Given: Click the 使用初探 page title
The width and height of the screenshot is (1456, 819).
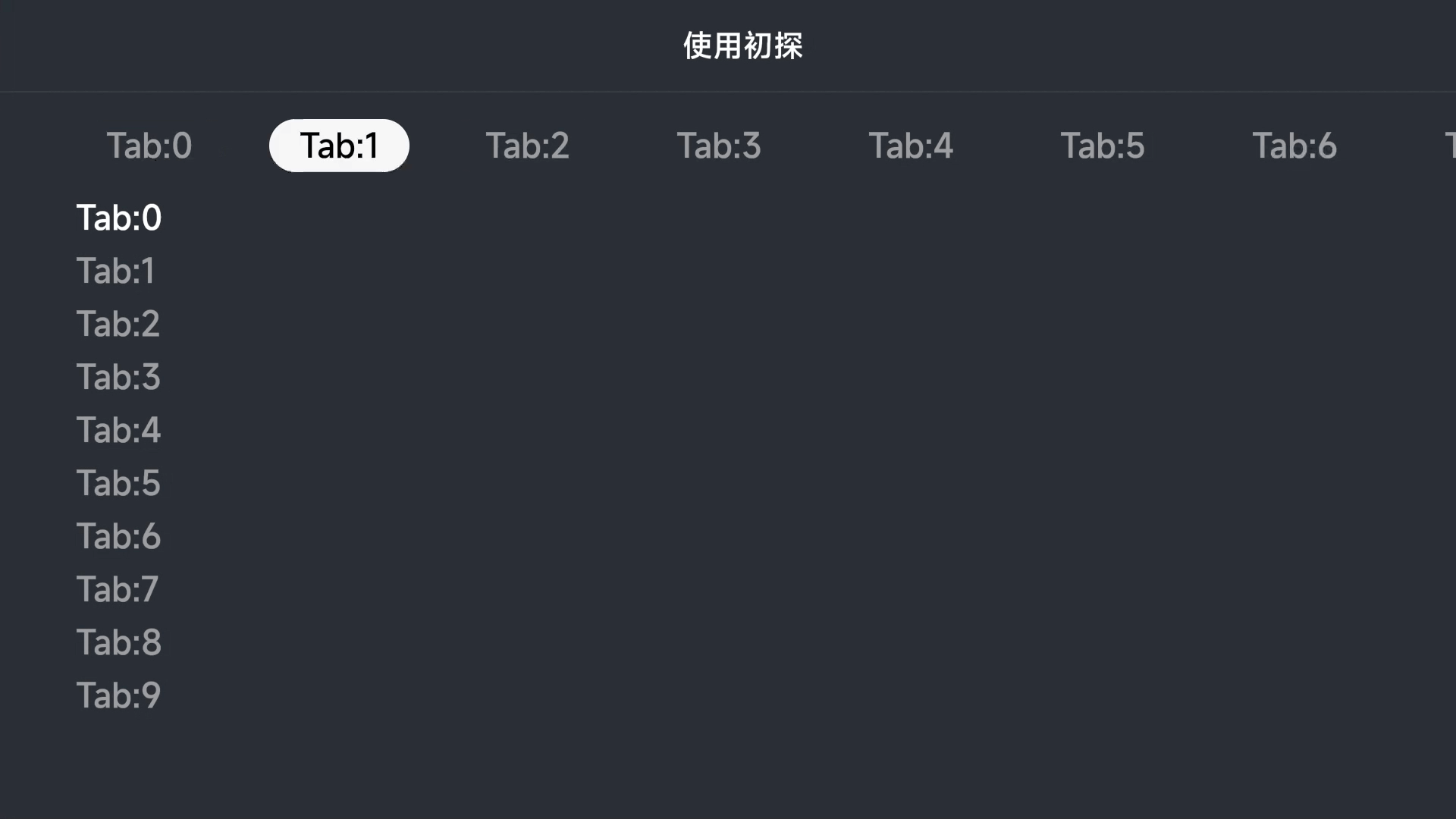Looking at the screenshot, I should (743, 45).
